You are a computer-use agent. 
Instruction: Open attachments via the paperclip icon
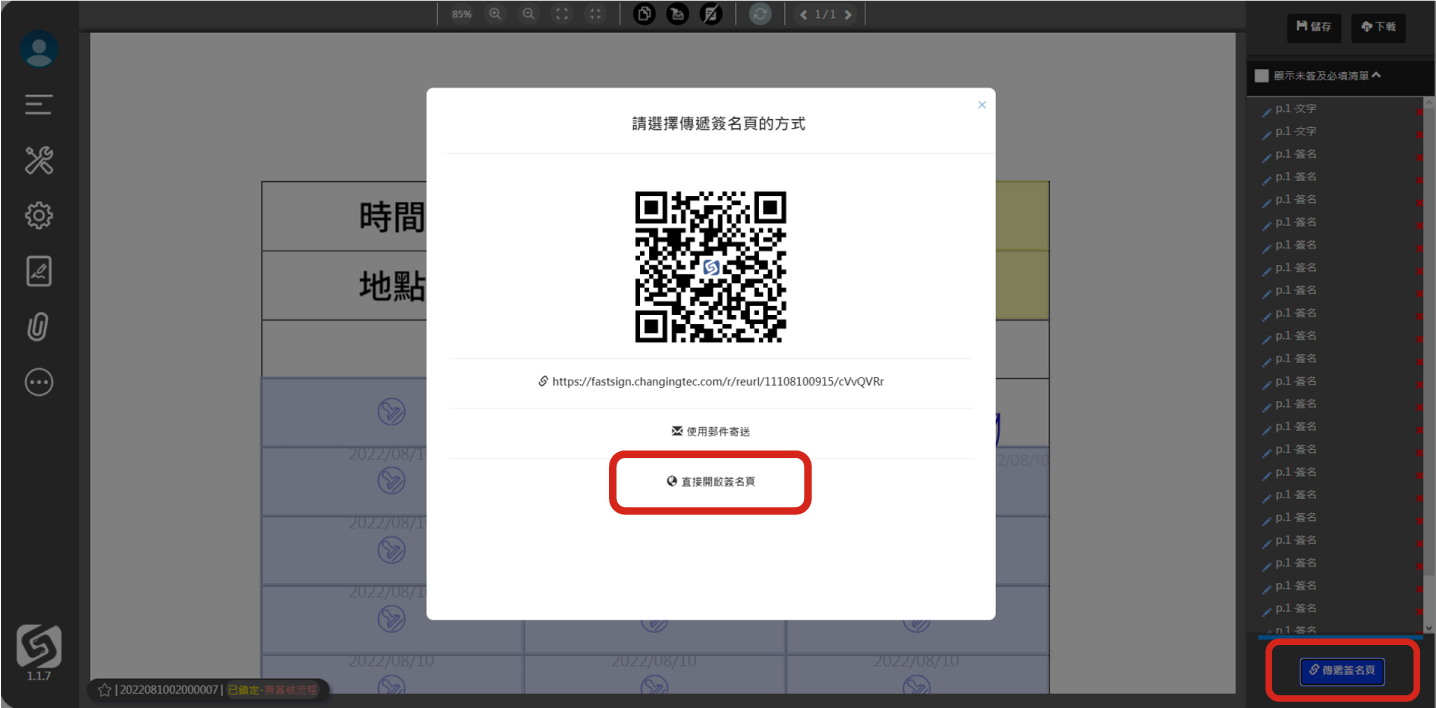(39, 327)
